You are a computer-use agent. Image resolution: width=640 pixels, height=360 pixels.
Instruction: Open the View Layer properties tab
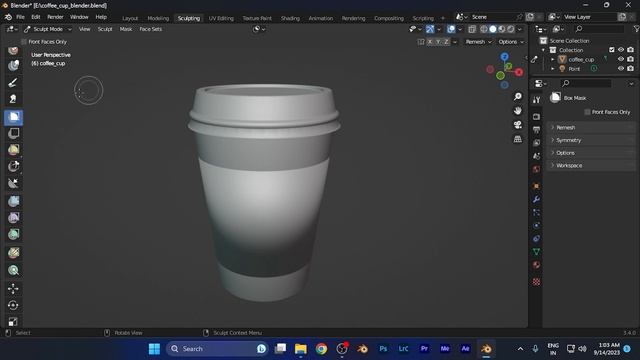[x=536, y=143]
